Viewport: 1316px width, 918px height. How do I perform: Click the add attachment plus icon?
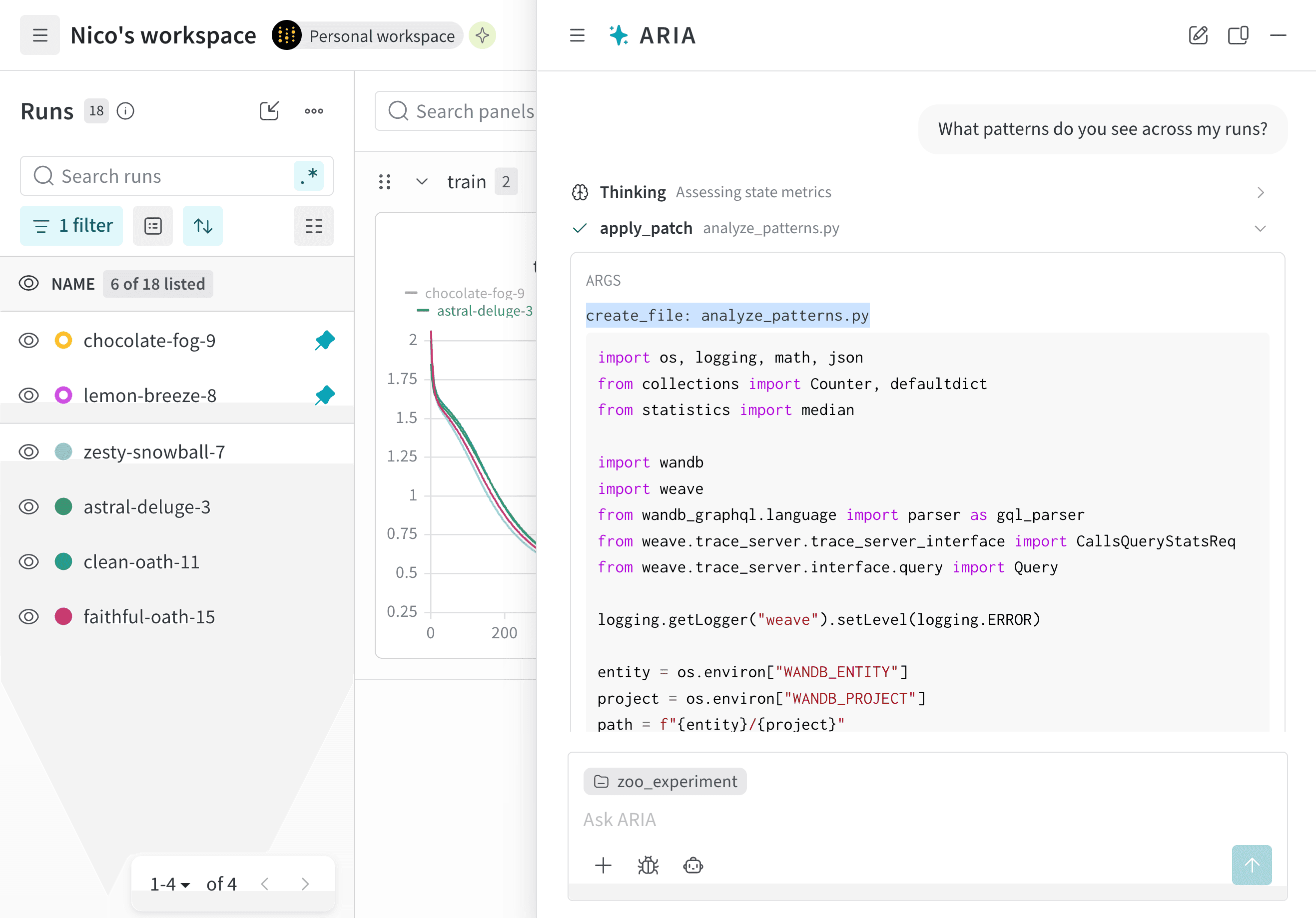click(603, 865)
